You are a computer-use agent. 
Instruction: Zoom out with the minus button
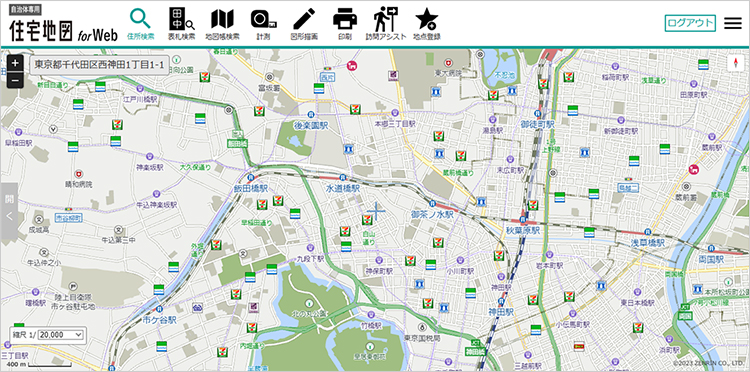[15, 80]
